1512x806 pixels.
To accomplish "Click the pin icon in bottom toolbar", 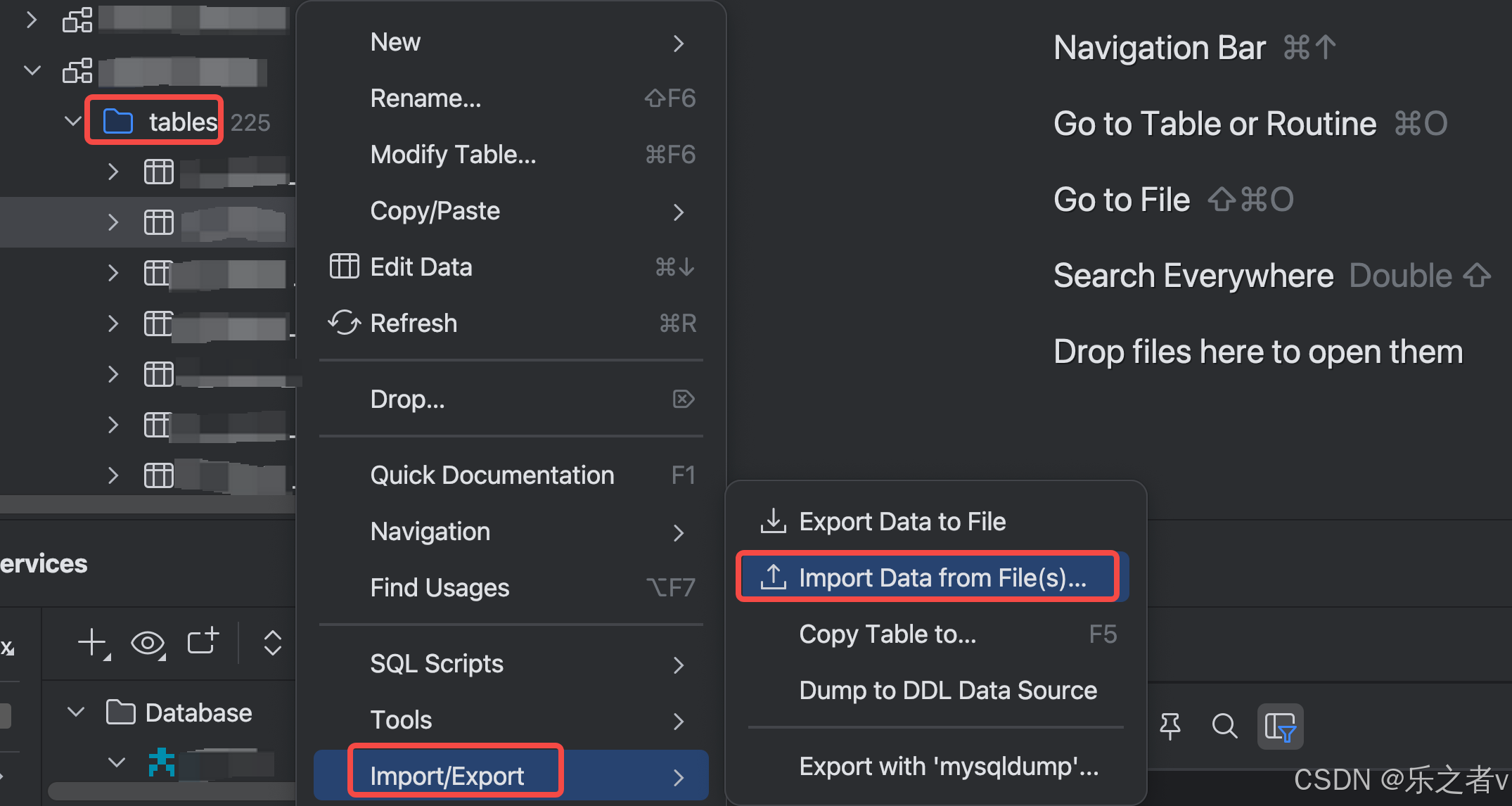I will coord(1170,726).
